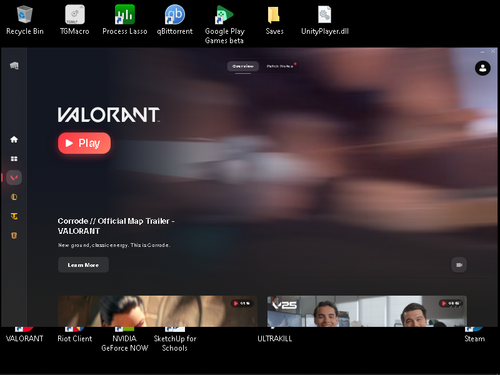Open TGMacro desktop shortcut

[x=75, y=20]
